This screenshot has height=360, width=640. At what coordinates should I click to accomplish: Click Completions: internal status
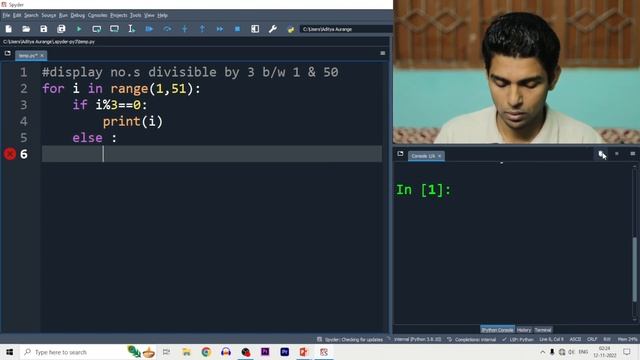click(471, 340)
